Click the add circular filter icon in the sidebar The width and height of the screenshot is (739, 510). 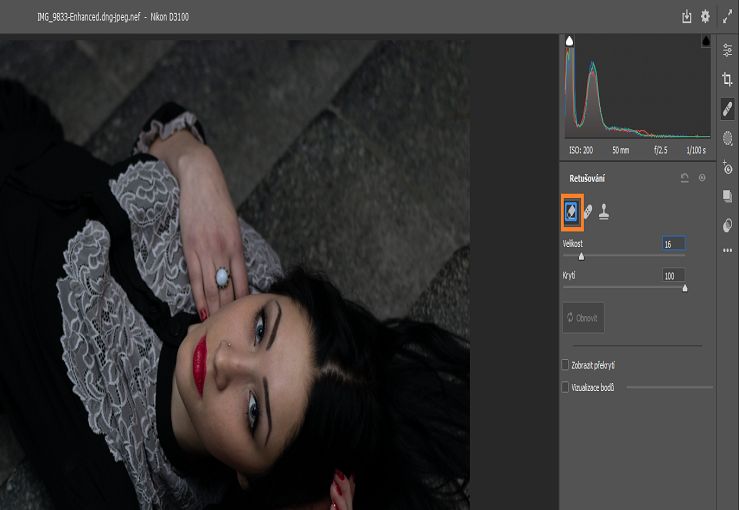click(728, 167)
